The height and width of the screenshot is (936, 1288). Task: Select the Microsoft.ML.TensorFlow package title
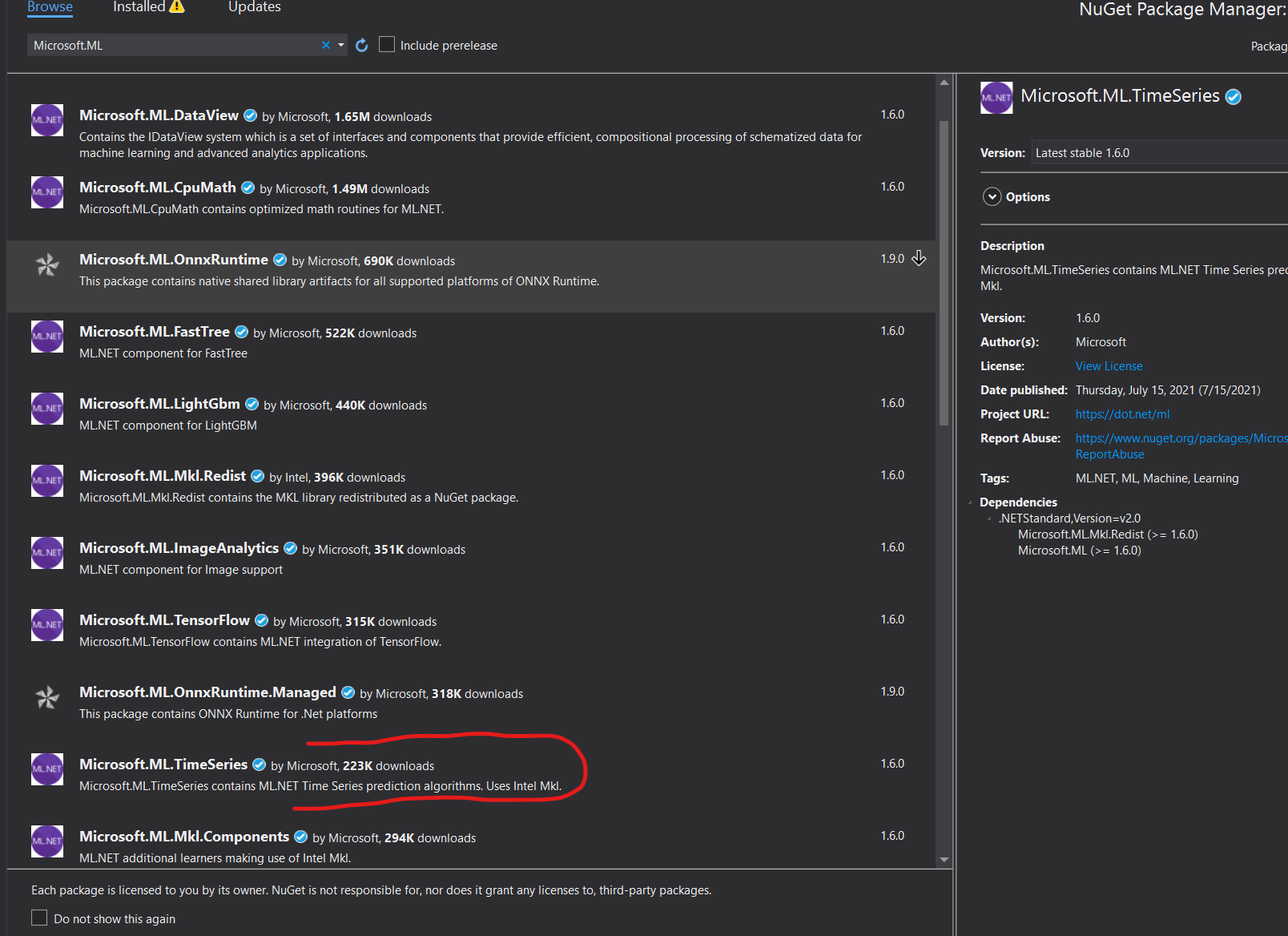pyautogui.click(x=164, y=620)
